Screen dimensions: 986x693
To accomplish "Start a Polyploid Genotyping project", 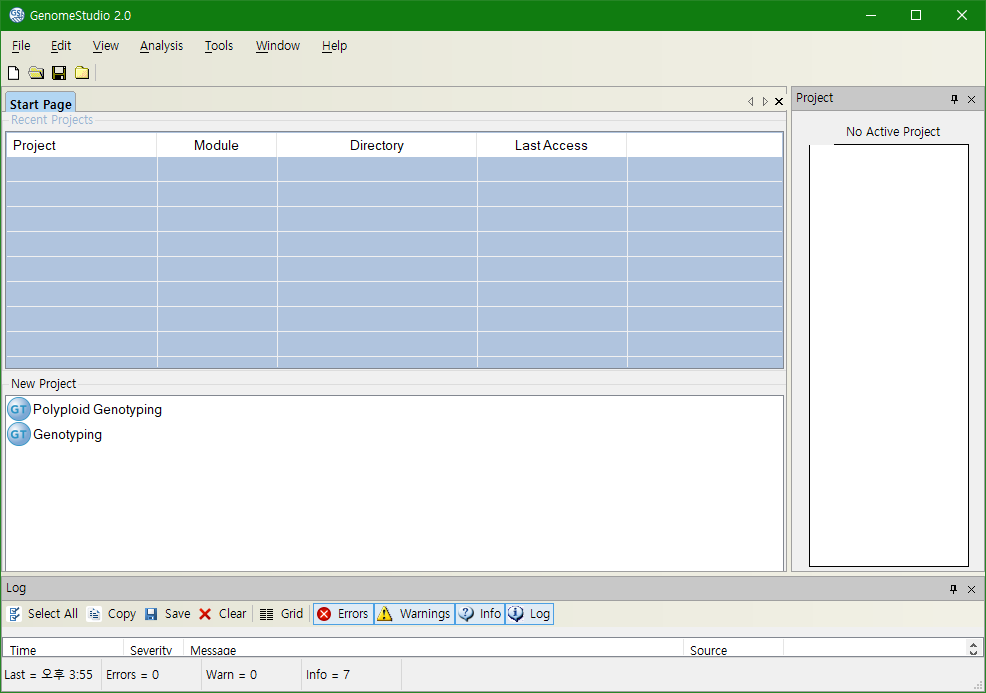I will pos(97,409).
